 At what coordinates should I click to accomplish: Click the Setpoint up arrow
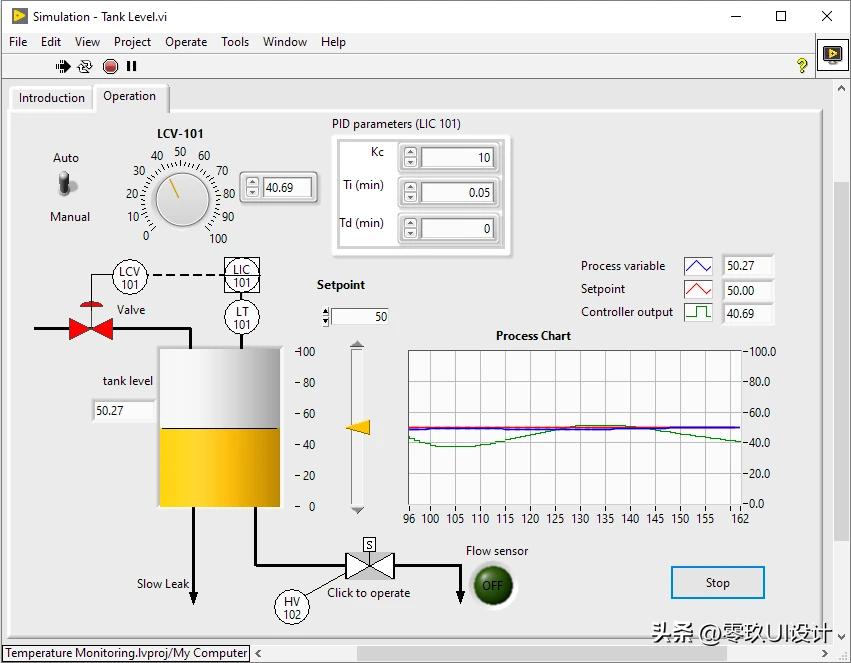[x=324, y=311]
